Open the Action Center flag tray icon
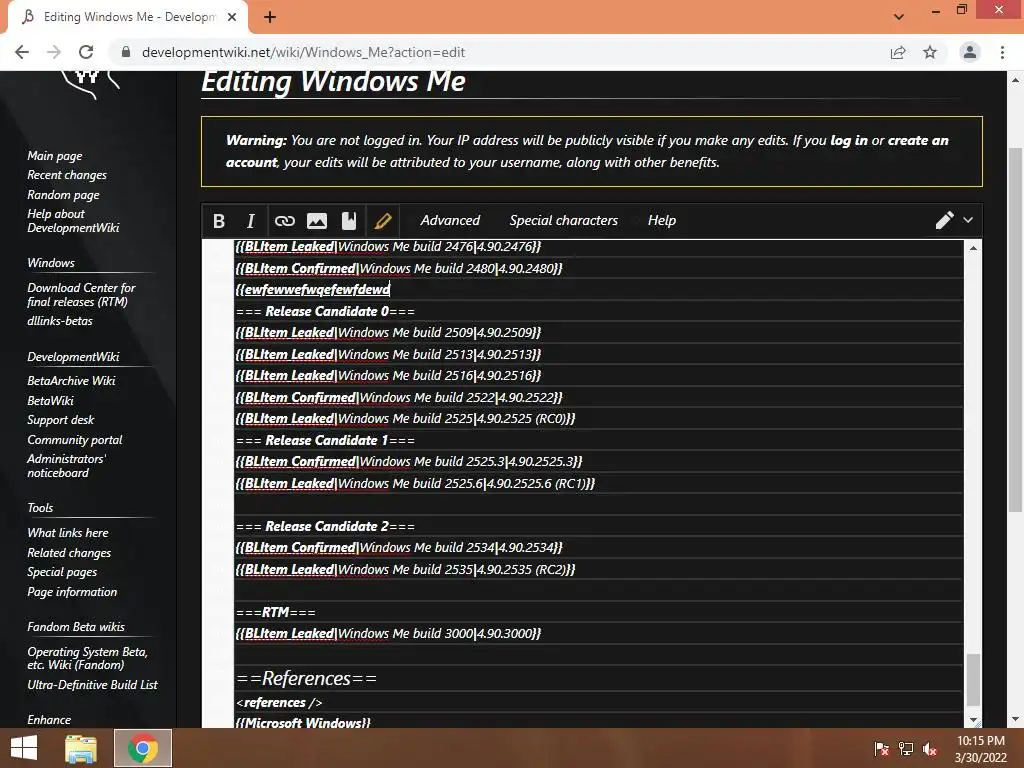 point(882,749)
